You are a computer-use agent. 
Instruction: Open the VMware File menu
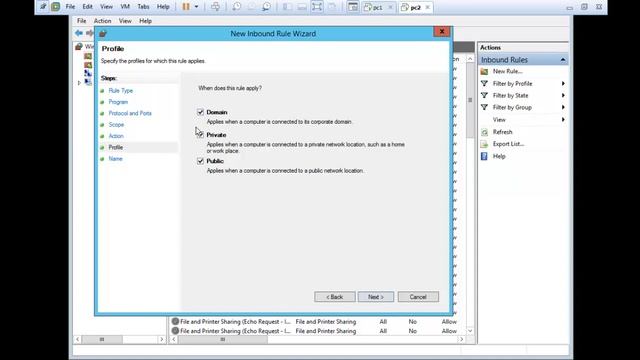point(70,7)
